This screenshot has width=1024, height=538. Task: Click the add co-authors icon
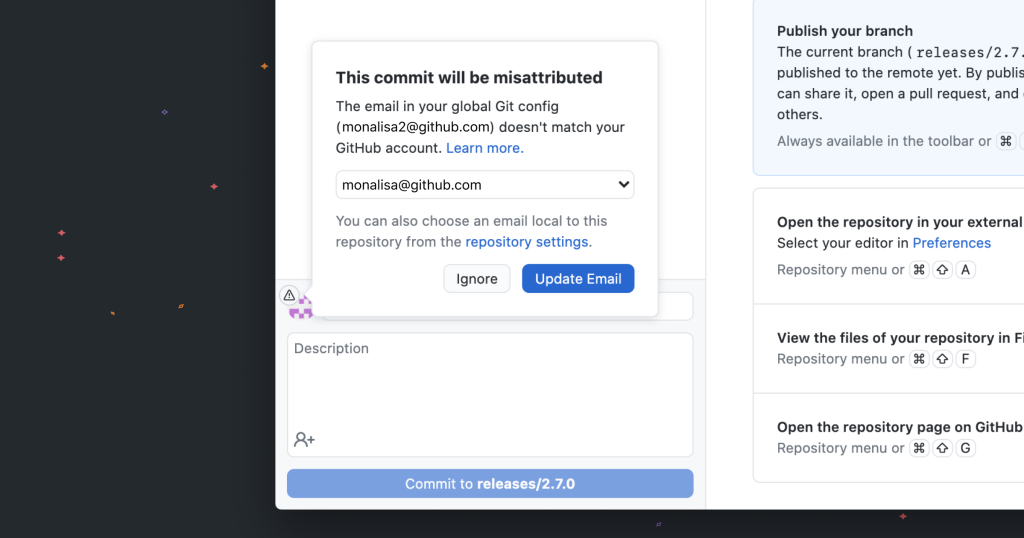point(304,439)
